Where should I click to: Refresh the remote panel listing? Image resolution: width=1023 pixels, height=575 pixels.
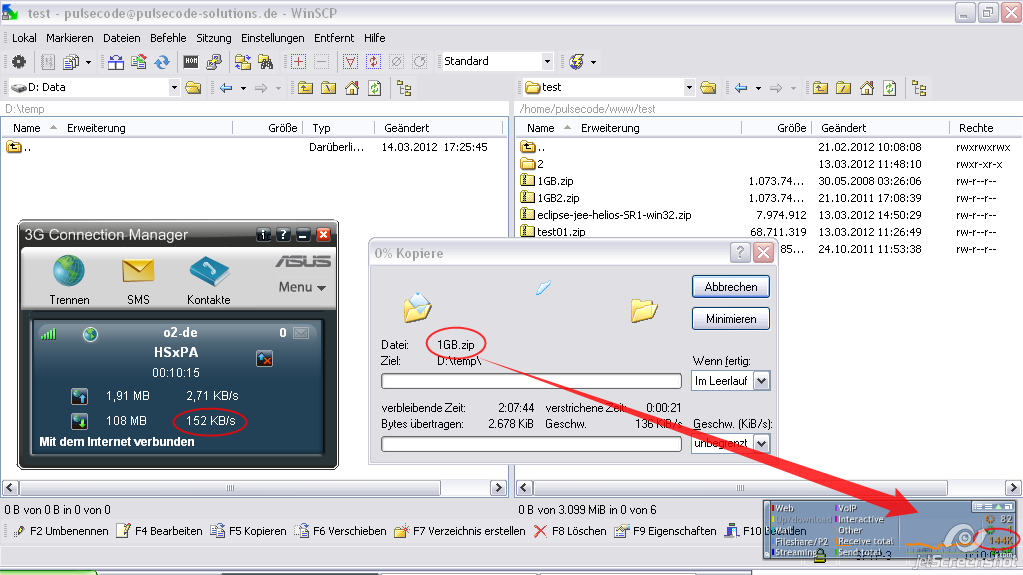coord(889,87)
